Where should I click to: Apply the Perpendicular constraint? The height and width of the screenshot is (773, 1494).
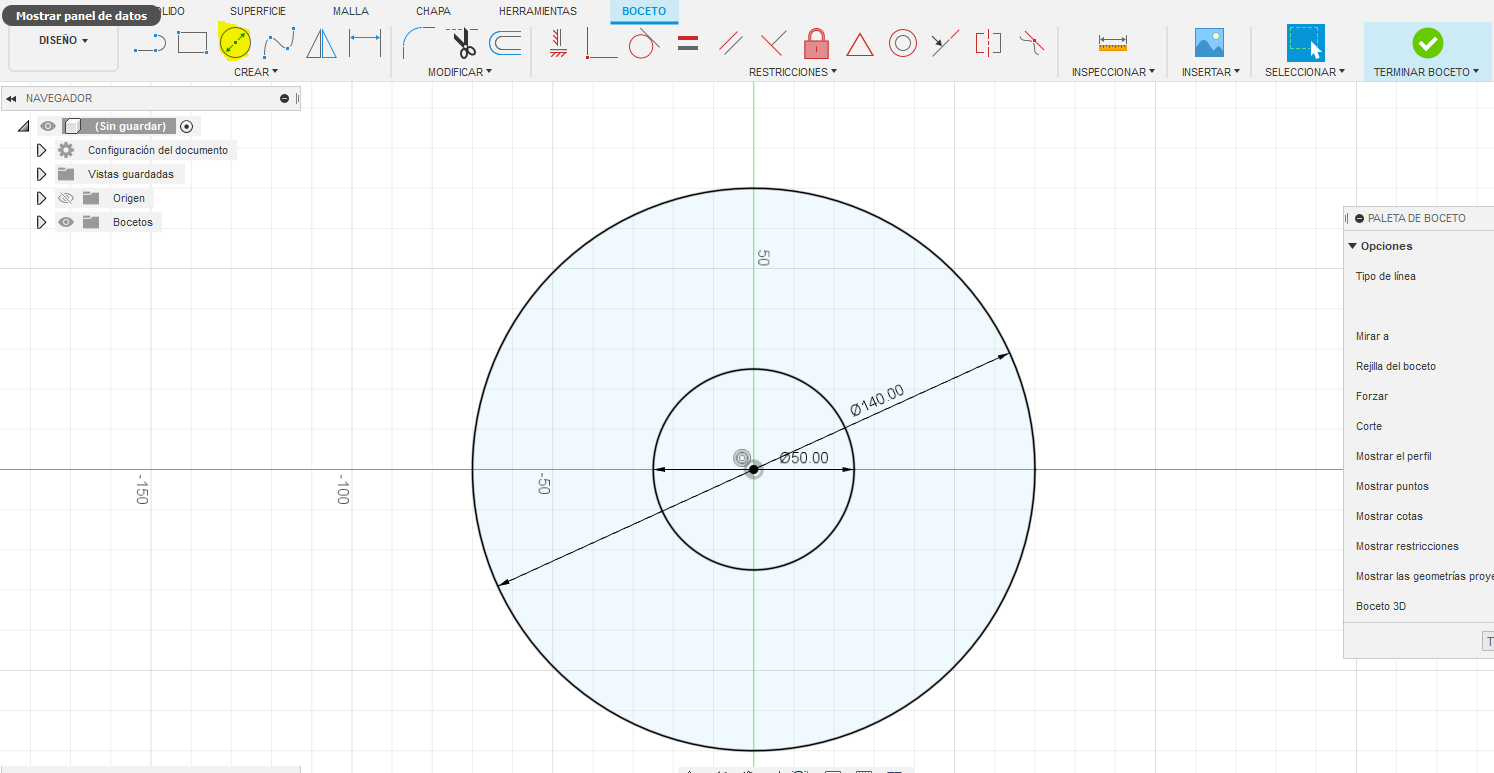tap(773, 43)
